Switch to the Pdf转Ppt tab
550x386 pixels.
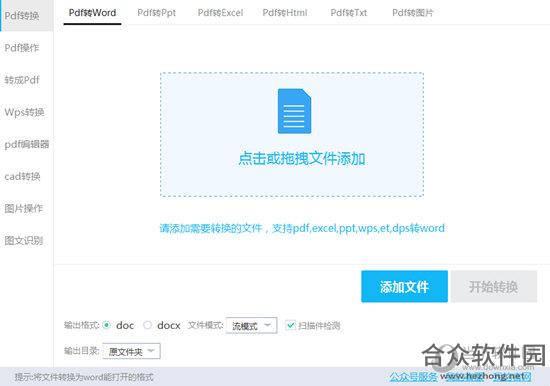click(156, 13)
